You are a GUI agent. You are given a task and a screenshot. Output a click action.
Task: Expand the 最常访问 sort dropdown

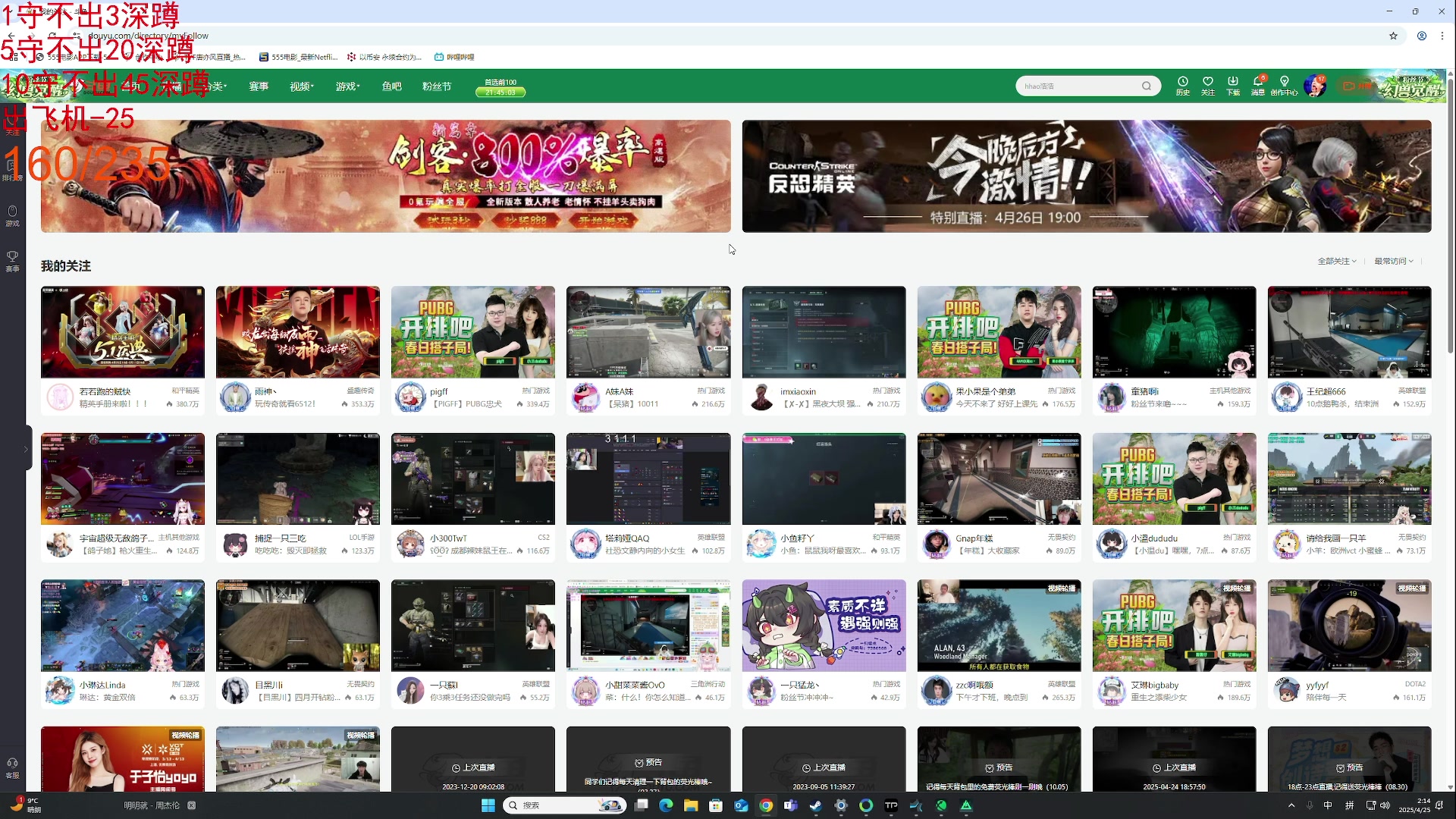click(x=1394, y=261)
